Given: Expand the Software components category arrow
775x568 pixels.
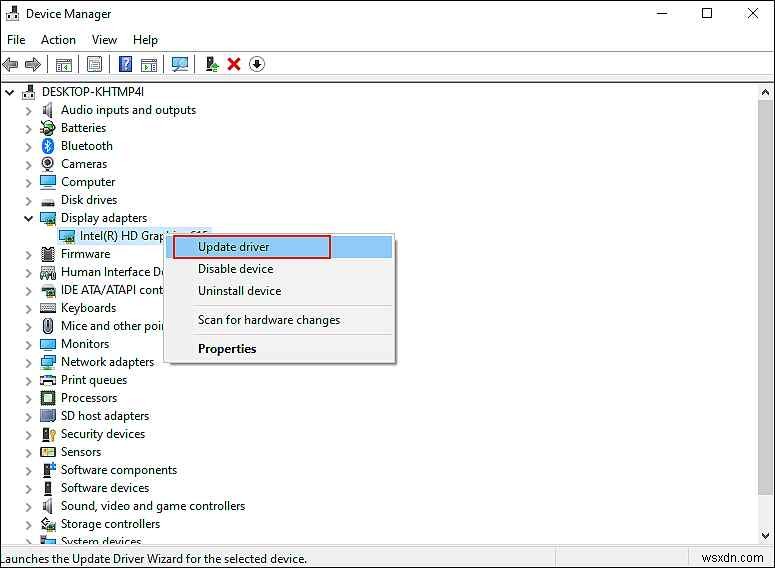Looking at the screenshot, I should coord(29,471).
